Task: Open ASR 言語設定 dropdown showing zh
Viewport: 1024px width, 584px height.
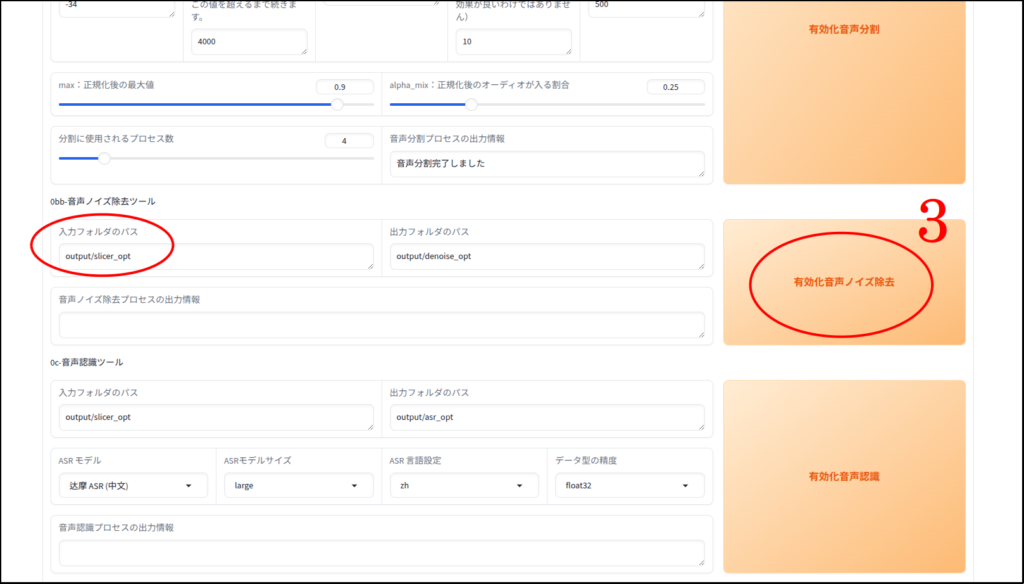Action: tap(462, 486)
